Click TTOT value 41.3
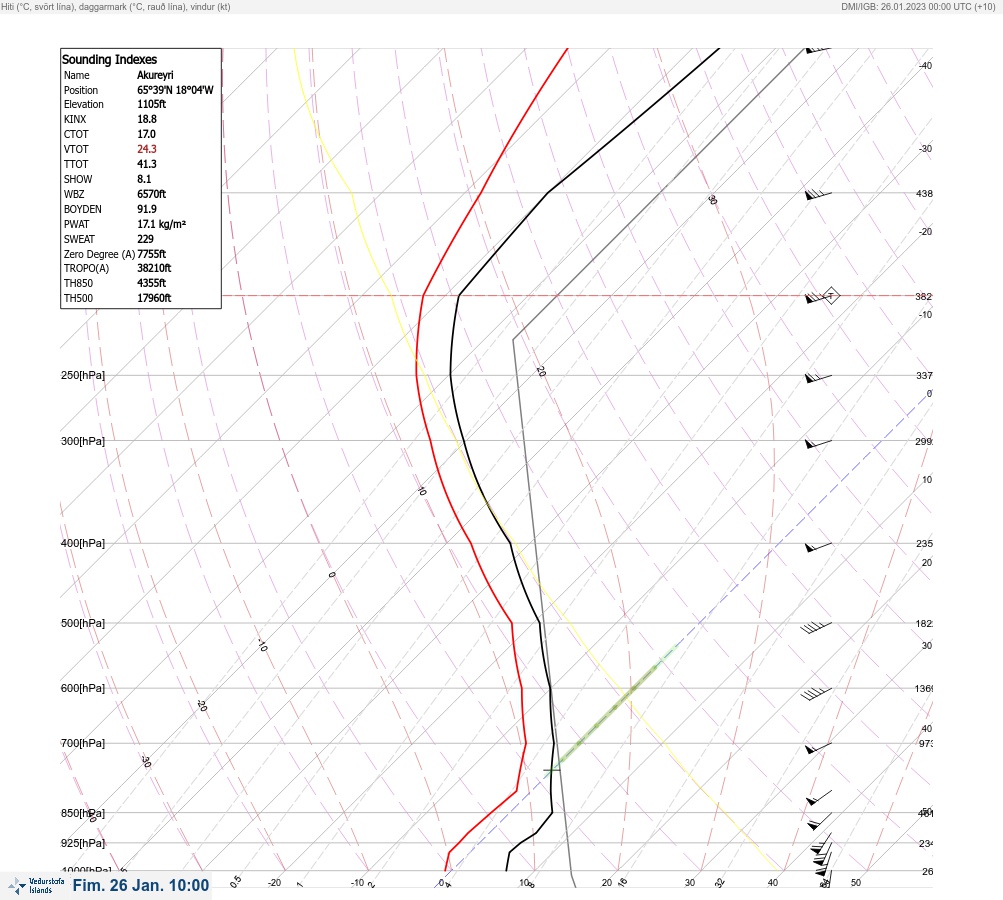 tap(147, 164)
